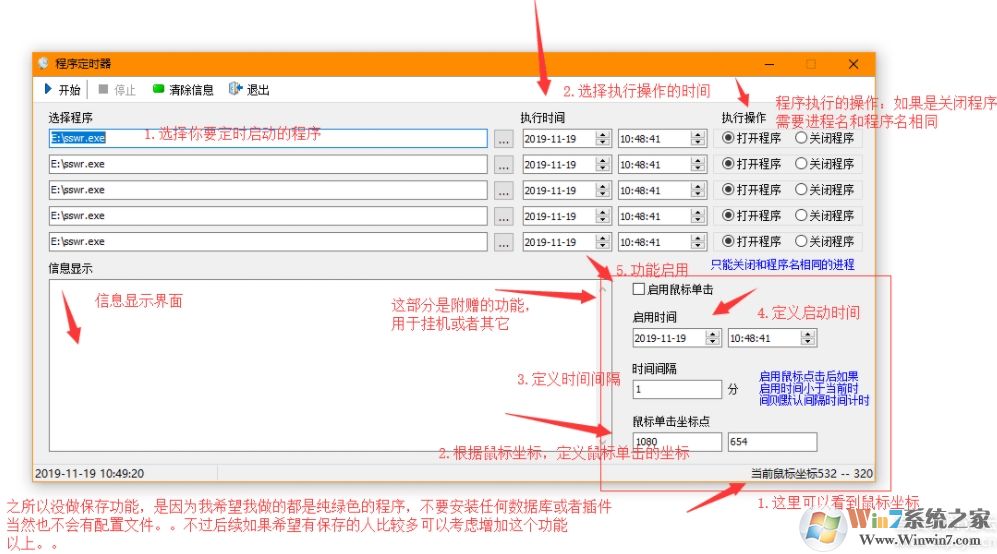Select 打开程序 in the fifth row

pyautogui.click(x=751, y=242)
